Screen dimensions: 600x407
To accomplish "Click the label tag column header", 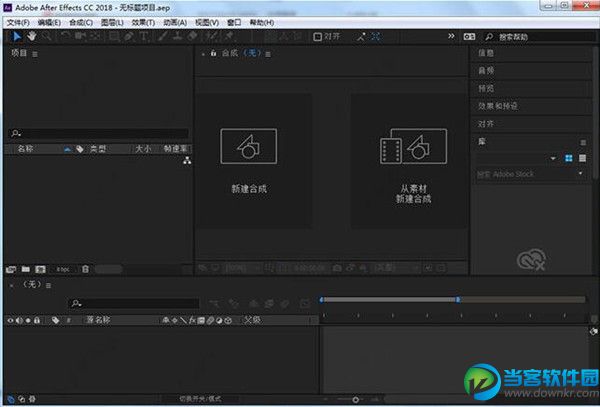I will [80, 149].
